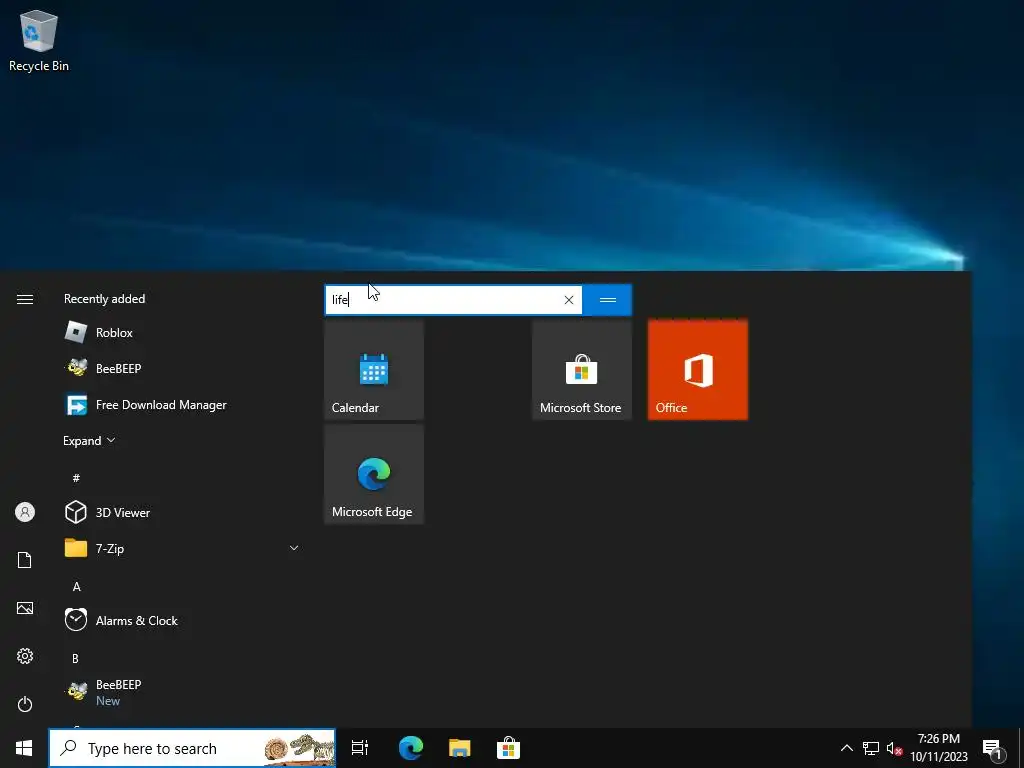This screenshot has height=768, width=1024.
Task: Open the Calendar tile
Action: (374, 370)
